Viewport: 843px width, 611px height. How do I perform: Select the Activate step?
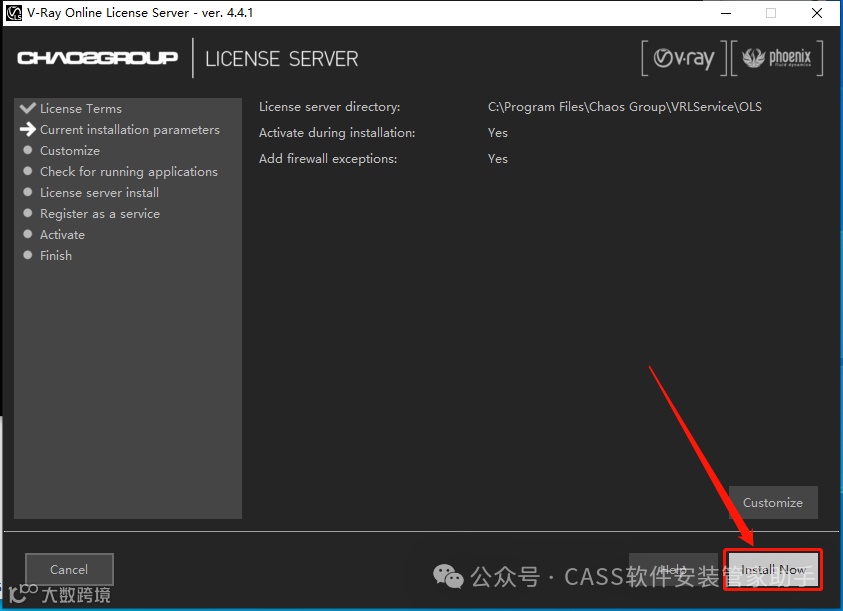click(62, 235)
